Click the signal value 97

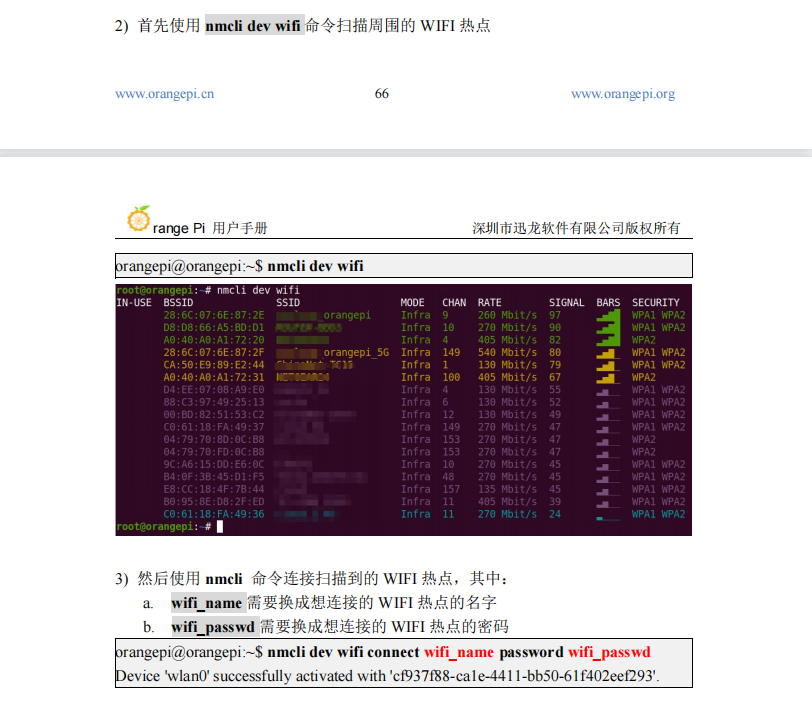tap(555, 315)
